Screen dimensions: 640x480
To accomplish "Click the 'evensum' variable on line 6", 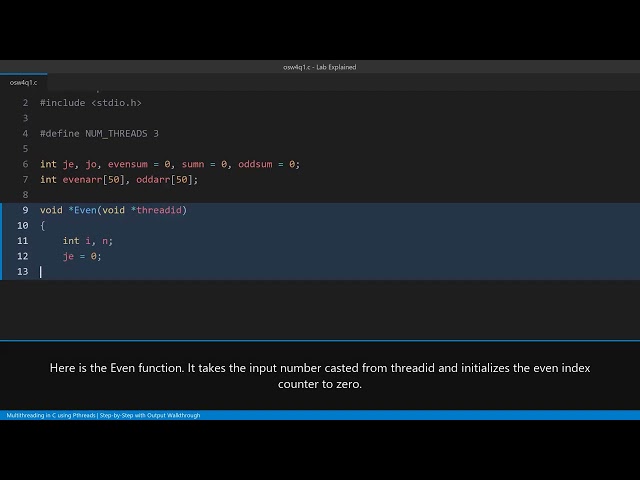I will [x=128, y=164].
